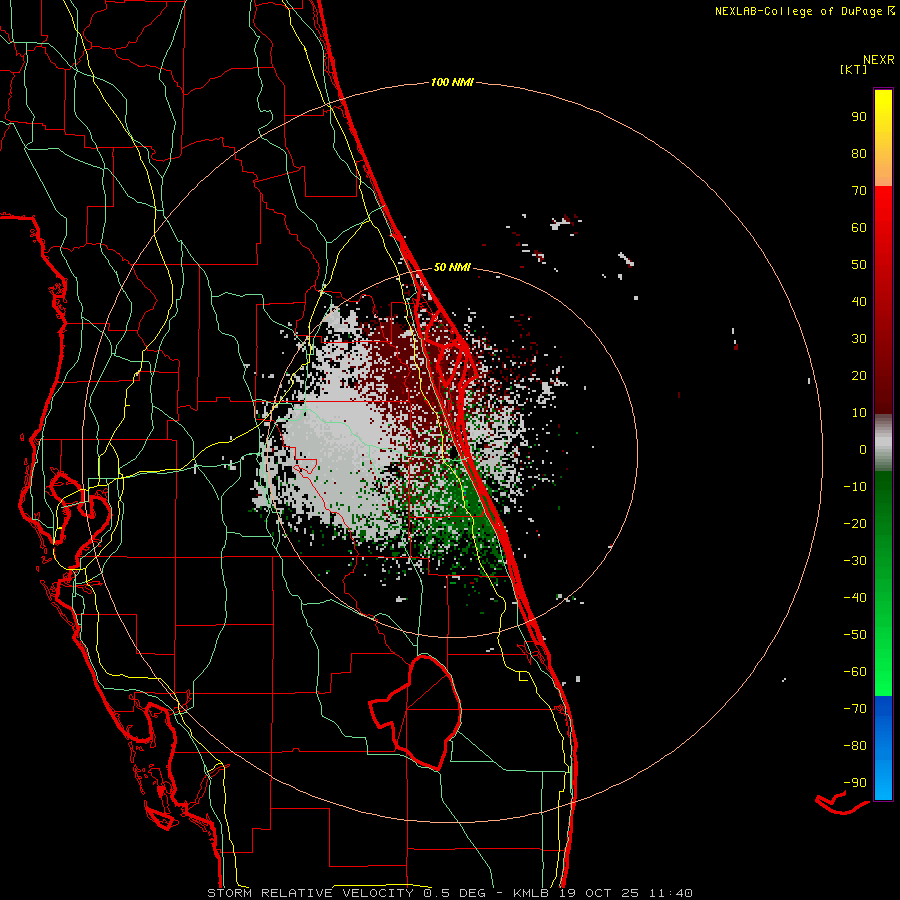Image resolution: width=900 pixels, height=900 pixels.
Task: Click the yellow top segment of the color bar
Action: pos(883,138)
